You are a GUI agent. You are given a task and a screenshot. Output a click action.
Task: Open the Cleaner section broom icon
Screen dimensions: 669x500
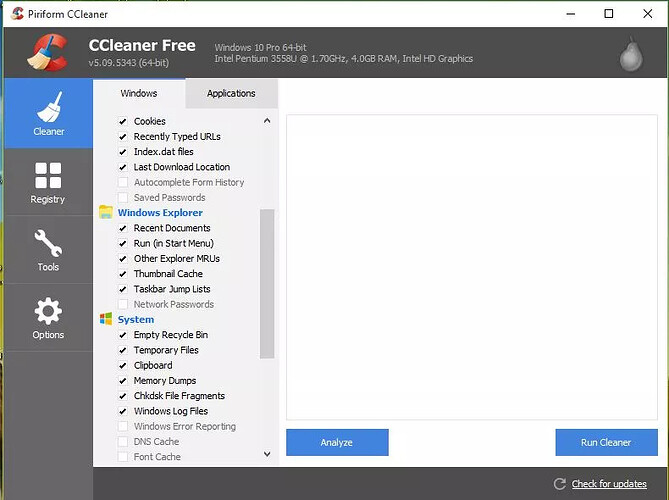click(x=48, y=106)
